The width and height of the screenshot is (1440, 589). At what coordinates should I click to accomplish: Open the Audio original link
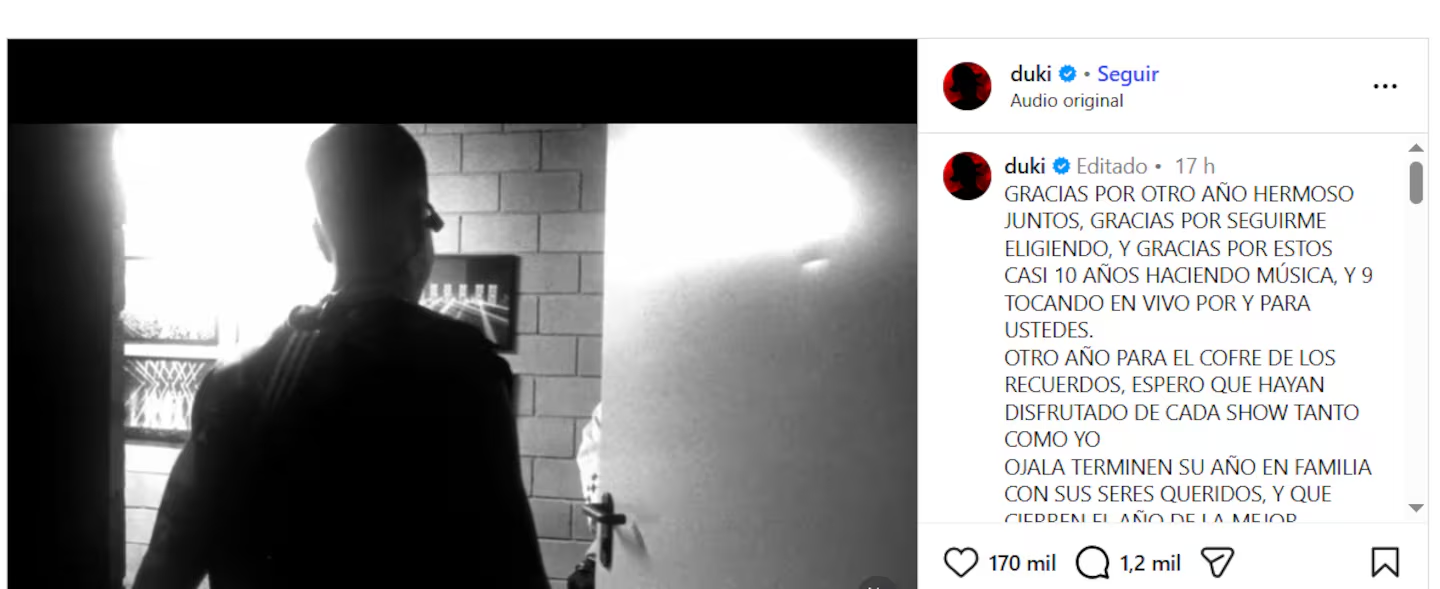1066,101
